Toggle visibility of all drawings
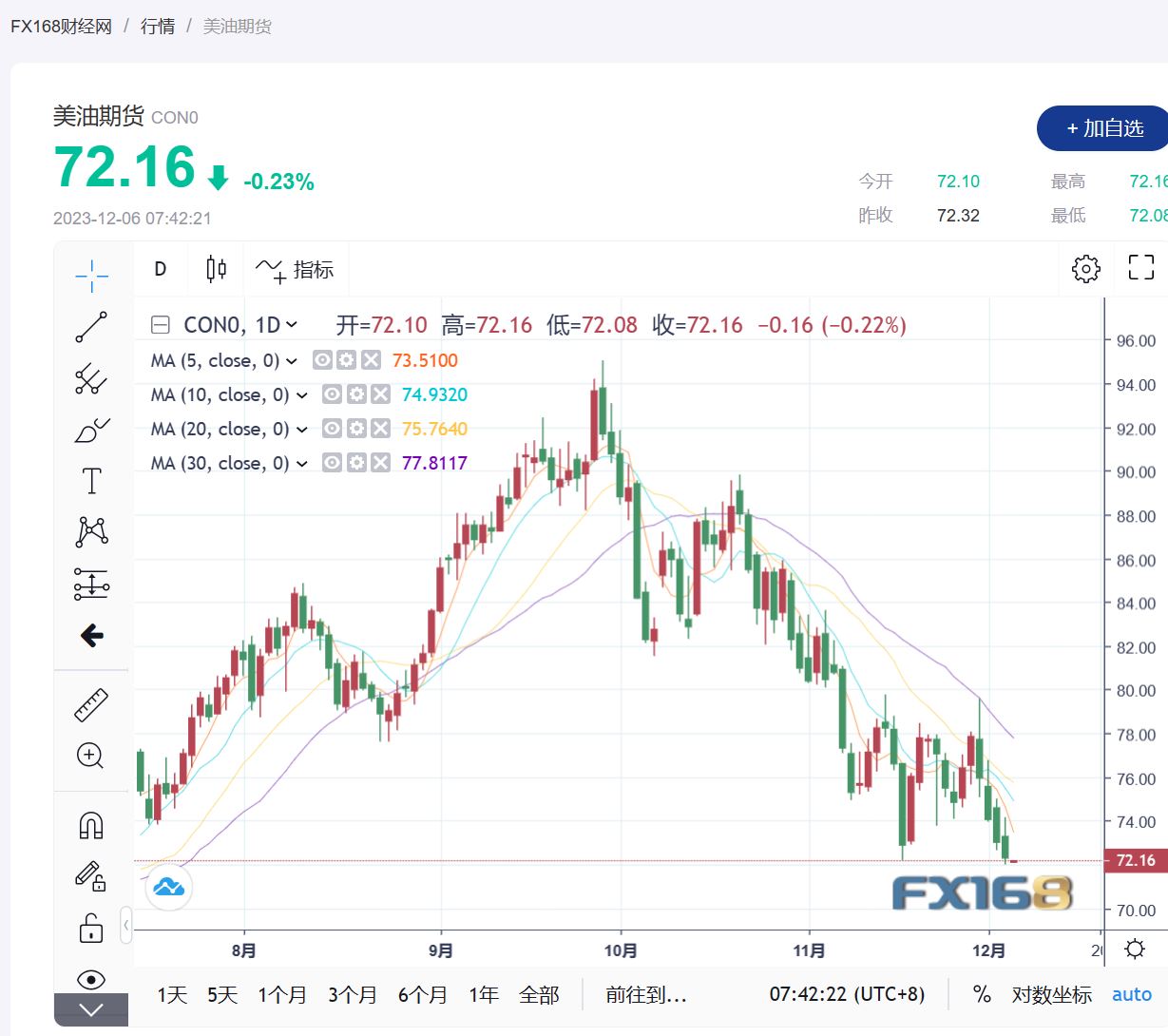 pyautogui.click(x=91, y=979)
